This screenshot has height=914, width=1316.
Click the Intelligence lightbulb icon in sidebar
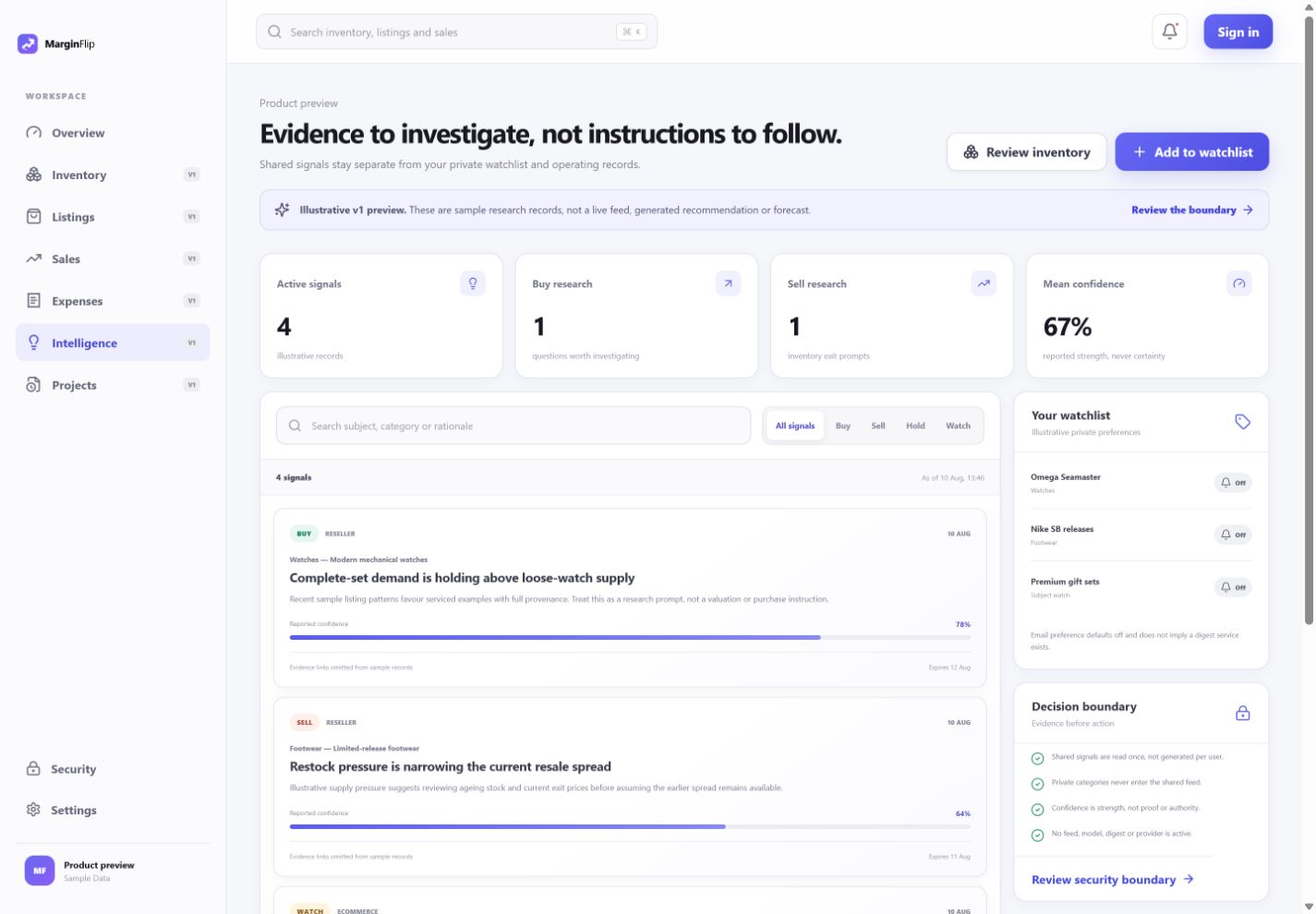pyautogui.click(x=34, y=343)
